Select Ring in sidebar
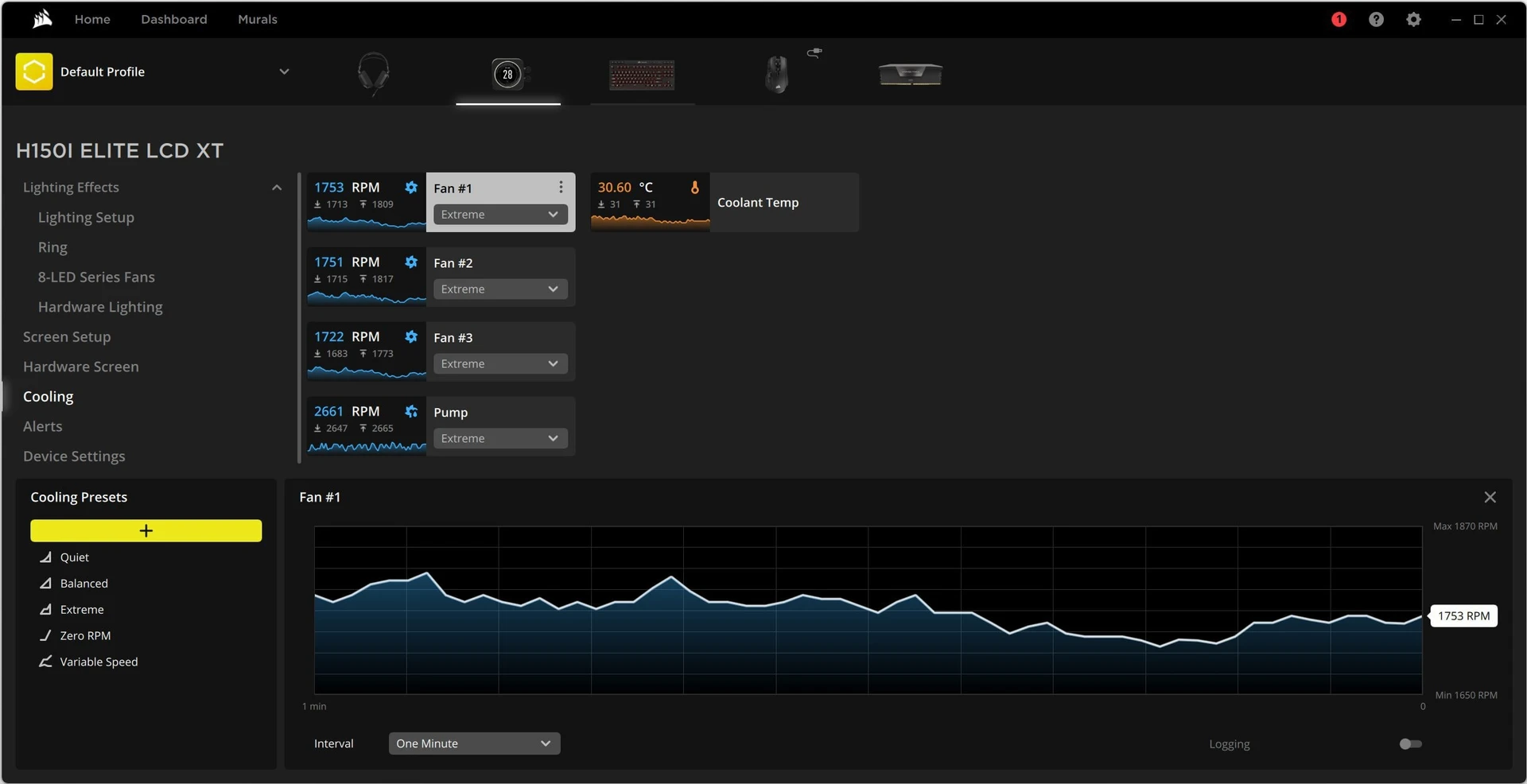This screenshot has width=1527, height=784. tap(52, 247)
